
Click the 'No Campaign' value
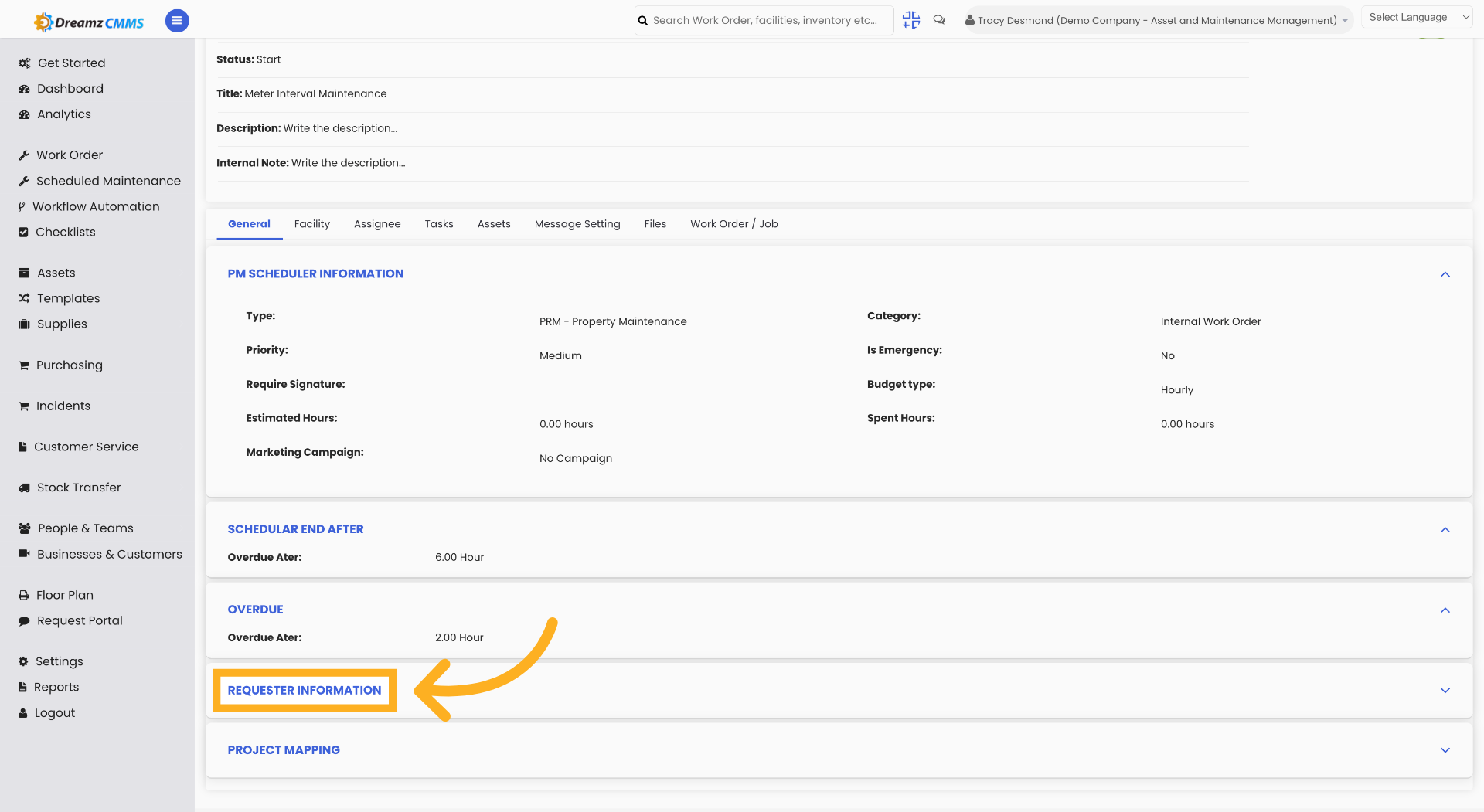click(x=576, y=458)
